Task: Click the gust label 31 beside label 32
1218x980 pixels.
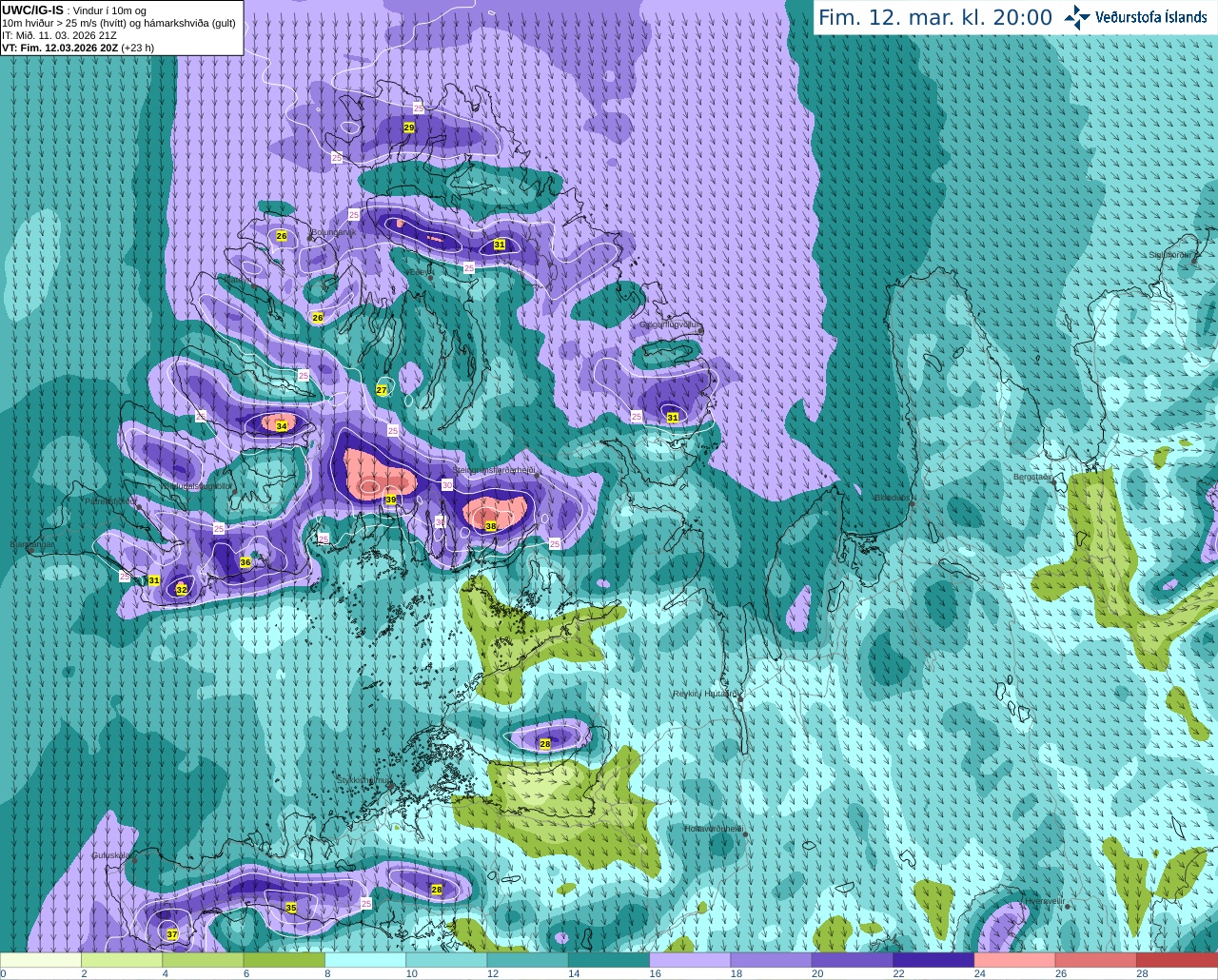Action: coord(154,580)
